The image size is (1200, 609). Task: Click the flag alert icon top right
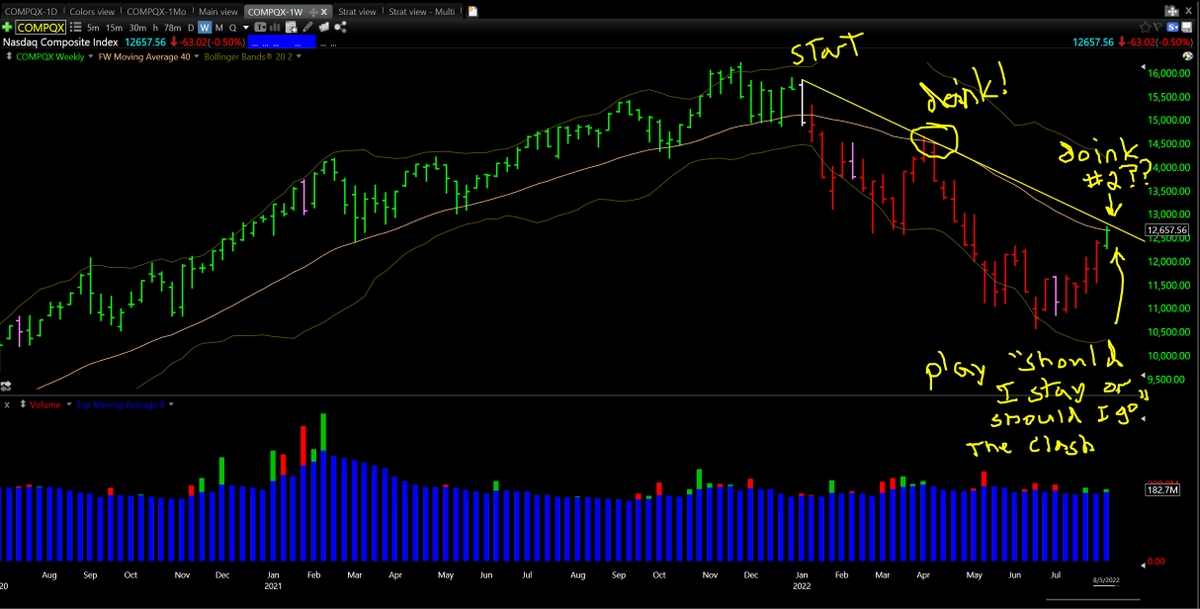pos(1158,26)
